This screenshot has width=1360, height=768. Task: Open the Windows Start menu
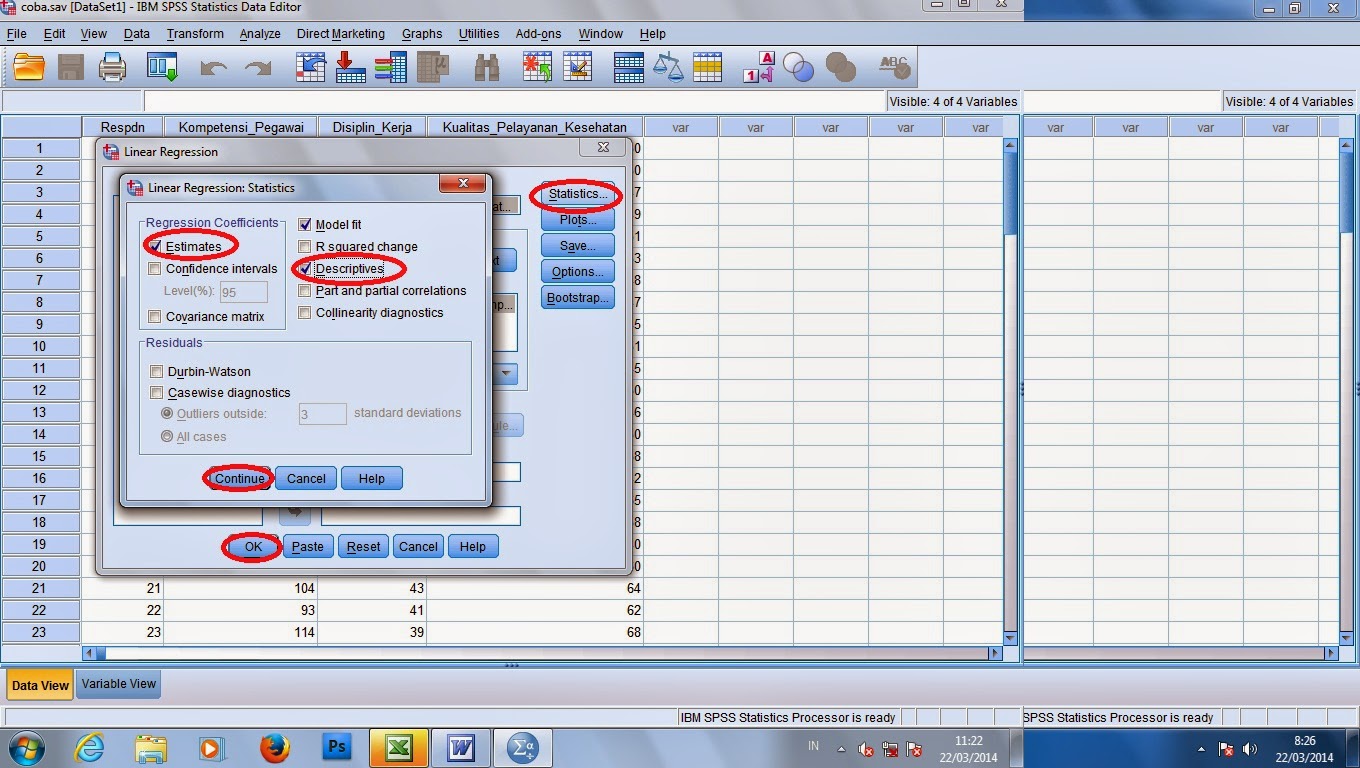pyautogui.click(x=25, y=747)
